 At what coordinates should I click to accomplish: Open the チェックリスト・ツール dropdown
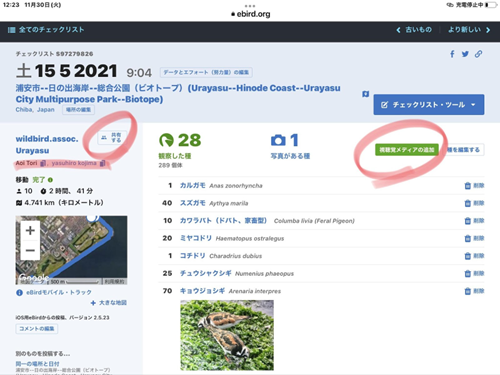[x=429, y=105]
